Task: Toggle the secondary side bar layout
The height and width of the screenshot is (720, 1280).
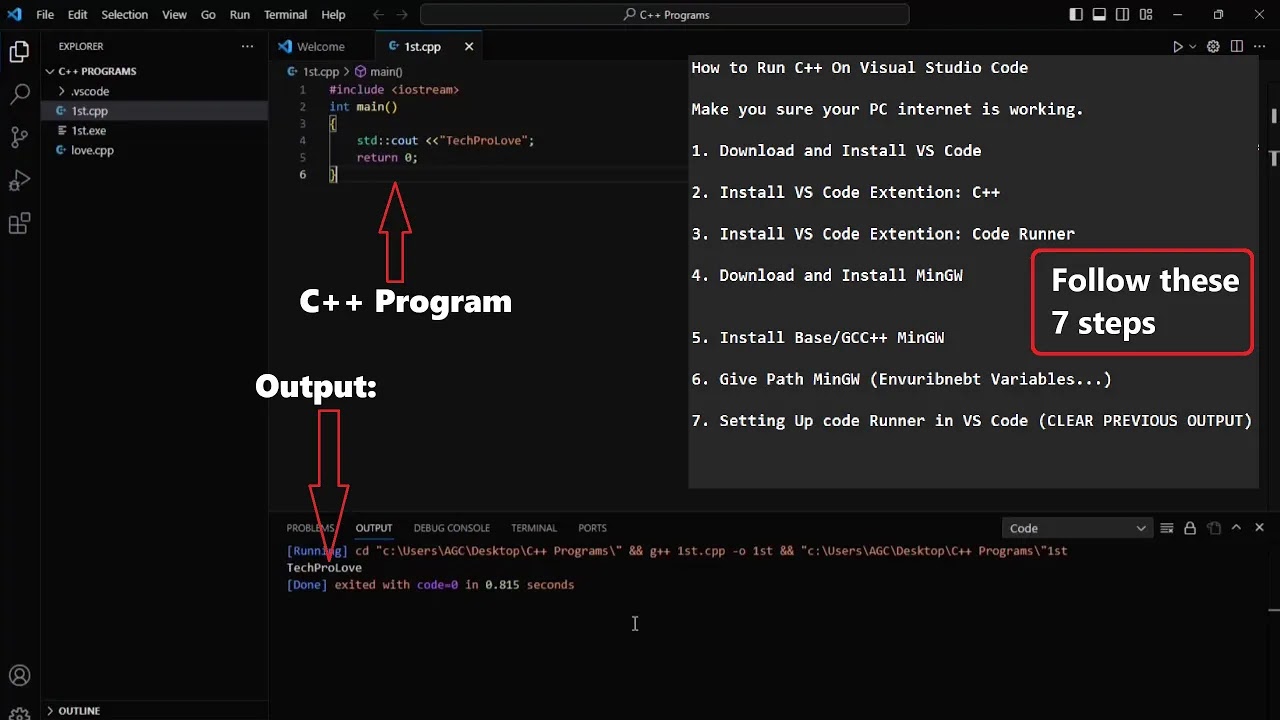Action: point(1122,15)
